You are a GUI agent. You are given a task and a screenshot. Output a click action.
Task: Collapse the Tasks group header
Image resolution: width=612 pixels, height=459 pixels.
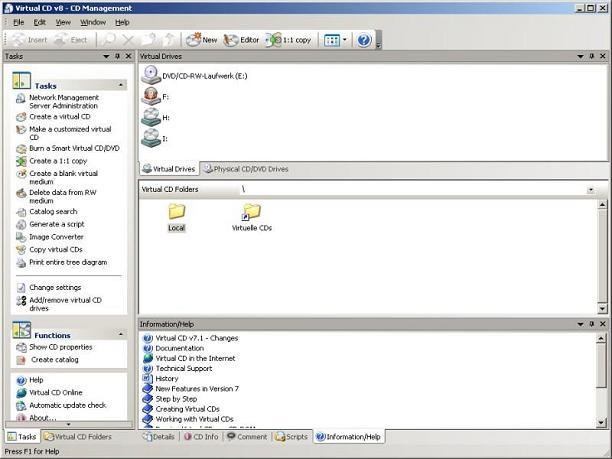121,85
